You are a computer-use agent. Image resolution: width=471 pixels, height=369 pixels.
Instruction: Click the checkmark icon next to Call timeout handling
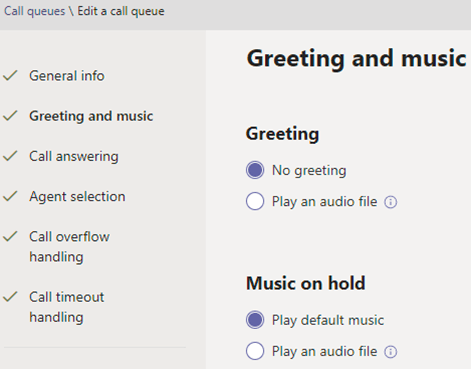click(10, 296)
